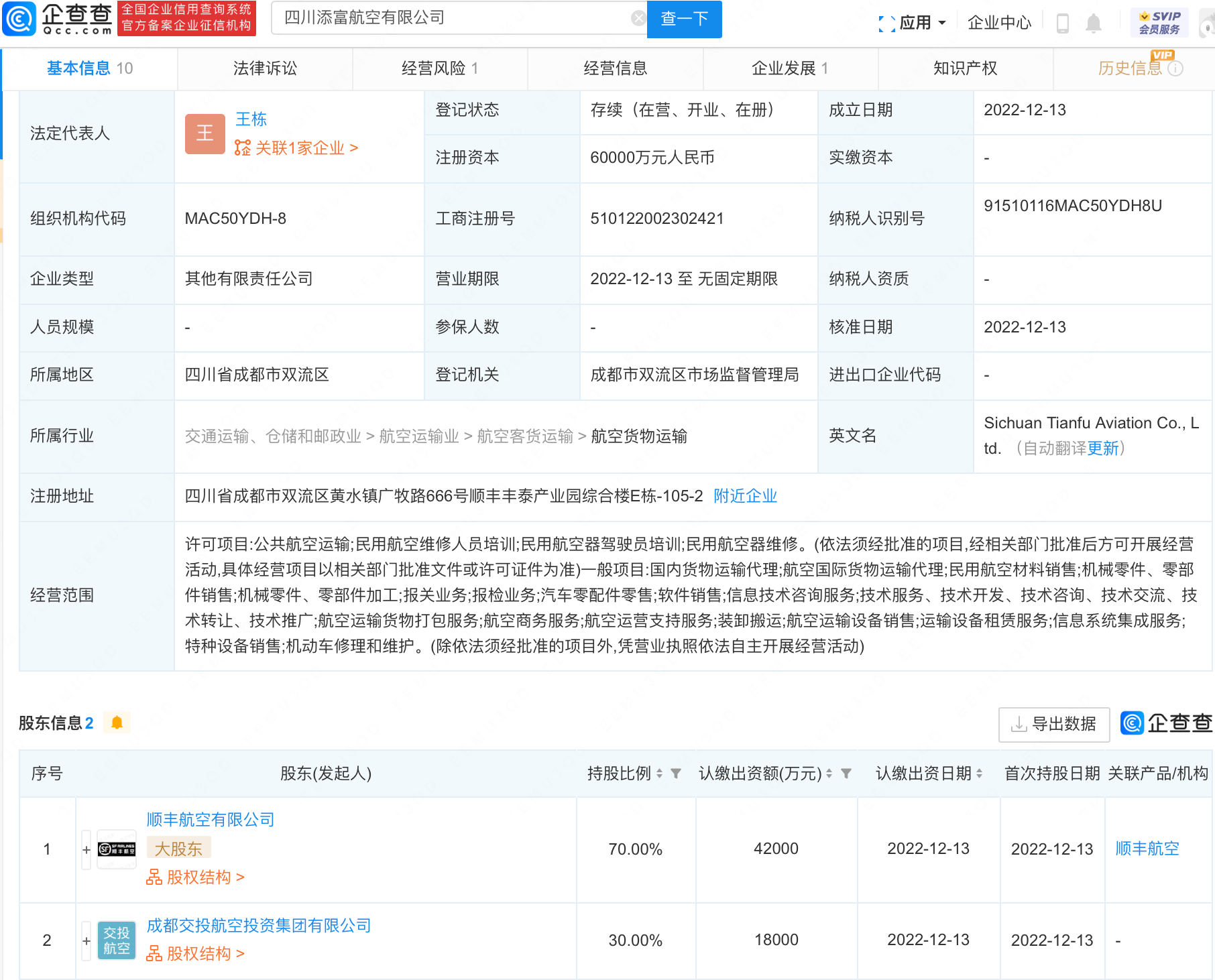Click the 成都市双流区市场监督管理局 registry value
1215x980 pixels.
[x=695, y=375]
